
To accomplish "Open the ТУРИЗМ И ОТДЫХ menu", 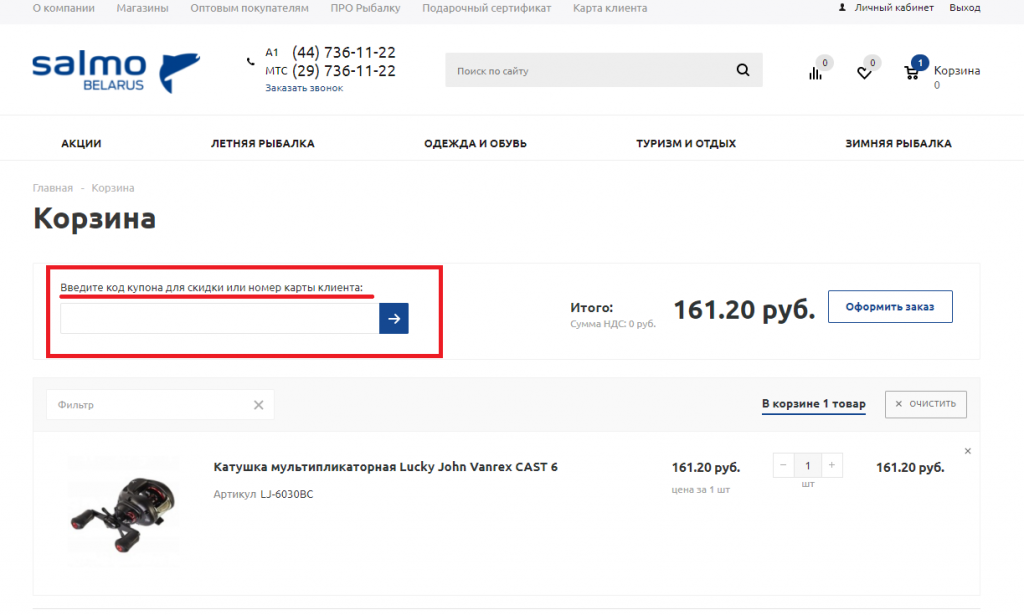I will coord(686,143).
